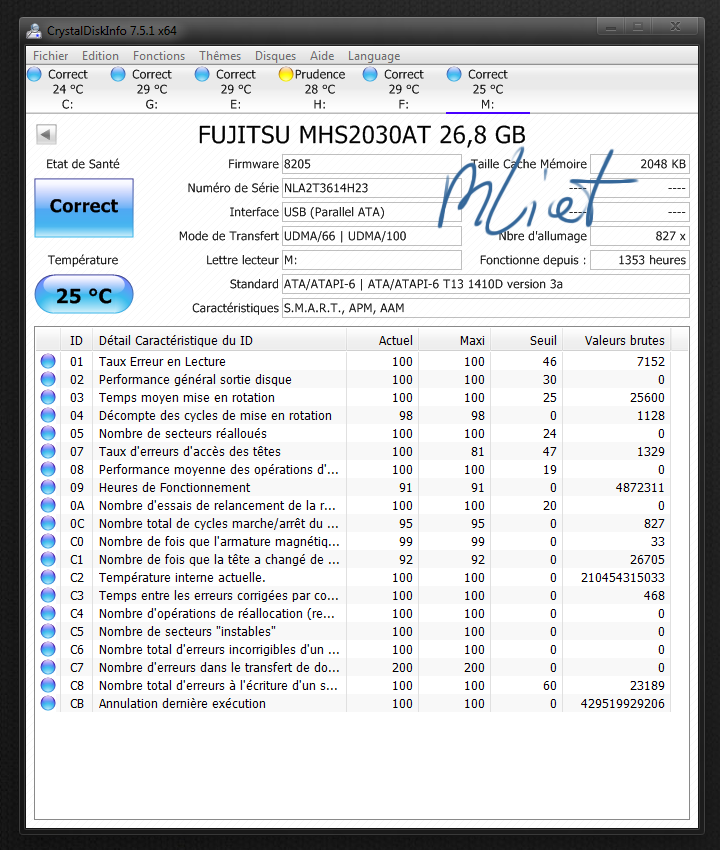The image size is (720, 850).
Task: Click the power-on count field 827 x
Action: tap(640, 236)
